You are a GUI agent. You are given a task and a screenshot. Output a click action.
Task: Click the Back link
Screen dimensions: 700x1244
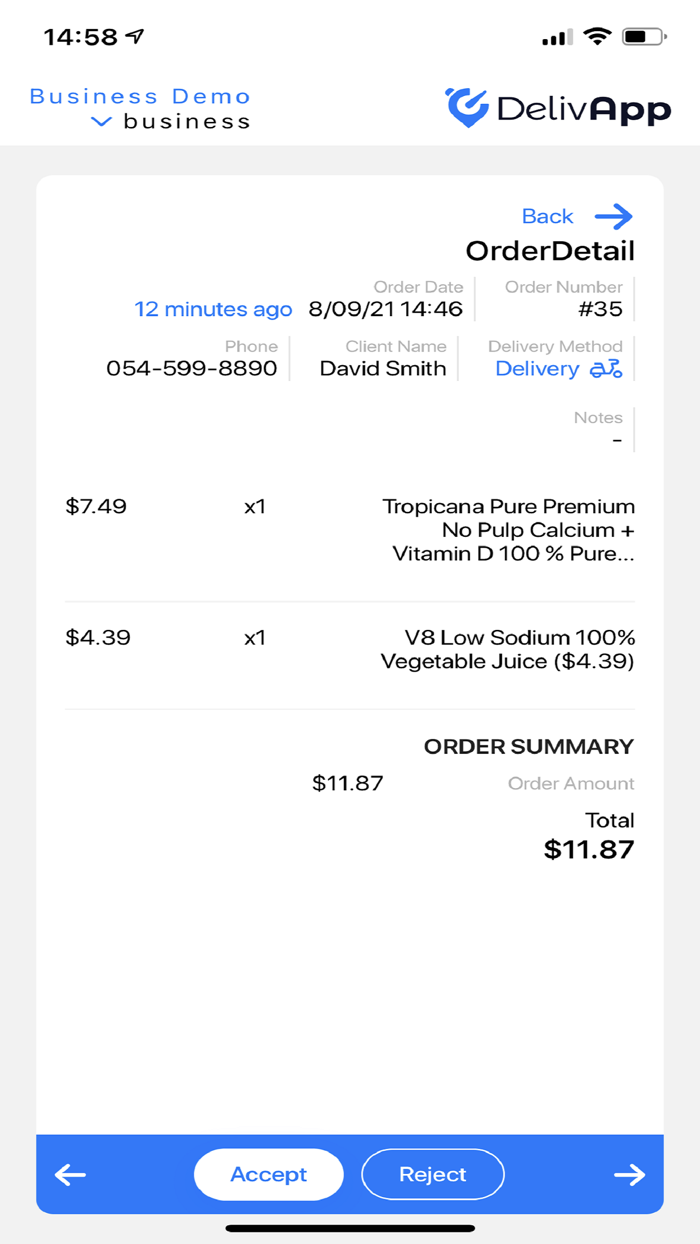(547, 216)
